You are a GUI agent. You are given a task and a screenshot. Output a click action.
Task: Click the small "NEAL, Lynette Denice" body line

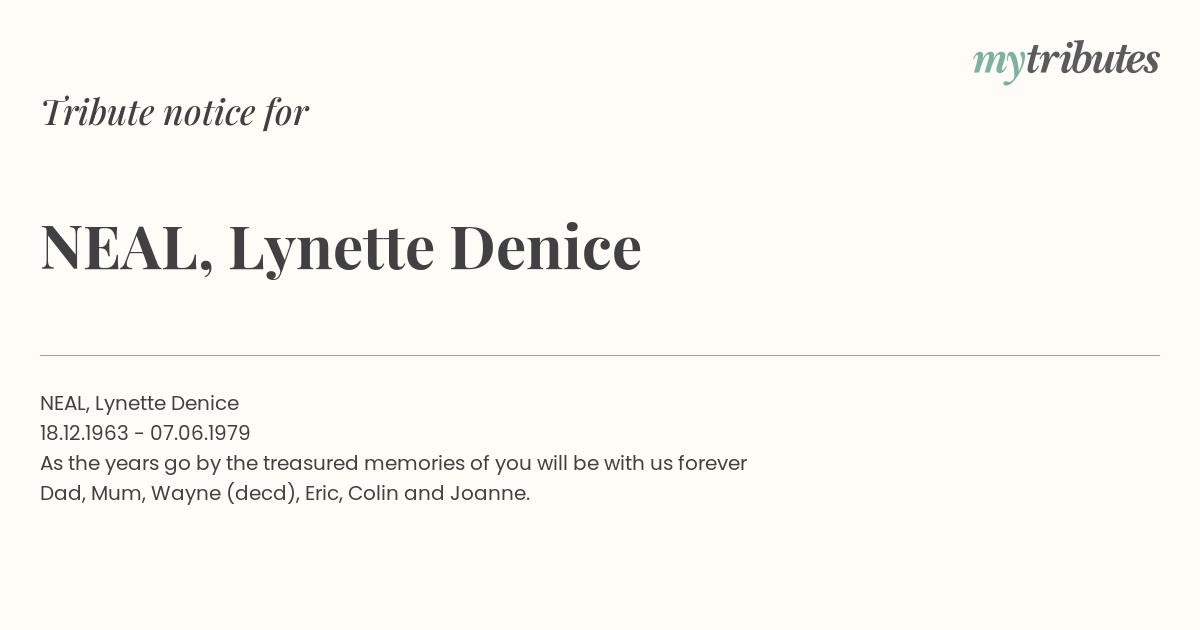139,403
